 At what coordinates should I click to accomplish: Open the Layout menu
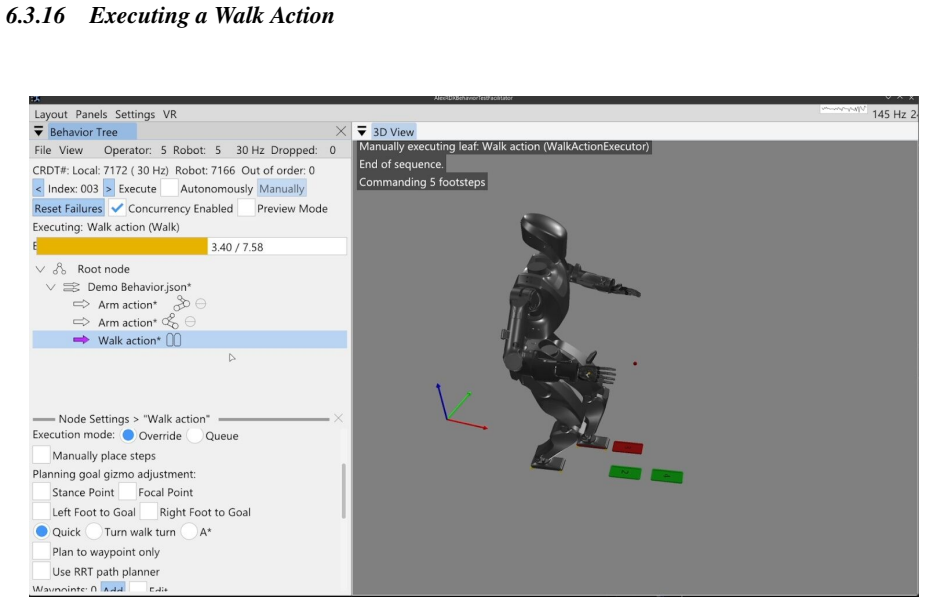pyautogui.click(x=51, y=114)
